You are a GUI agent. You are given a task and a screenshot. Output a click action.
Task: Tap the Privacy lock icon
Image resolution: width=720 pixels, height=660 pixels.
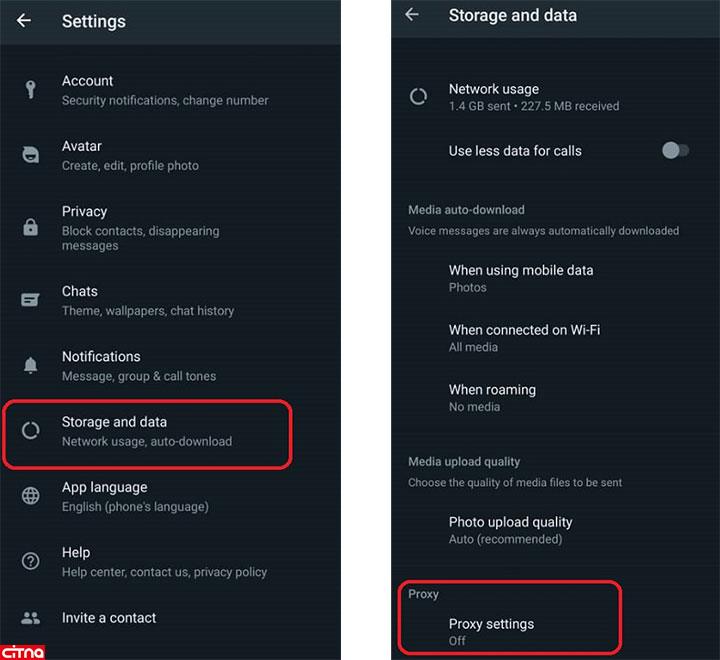coord(31,227)
